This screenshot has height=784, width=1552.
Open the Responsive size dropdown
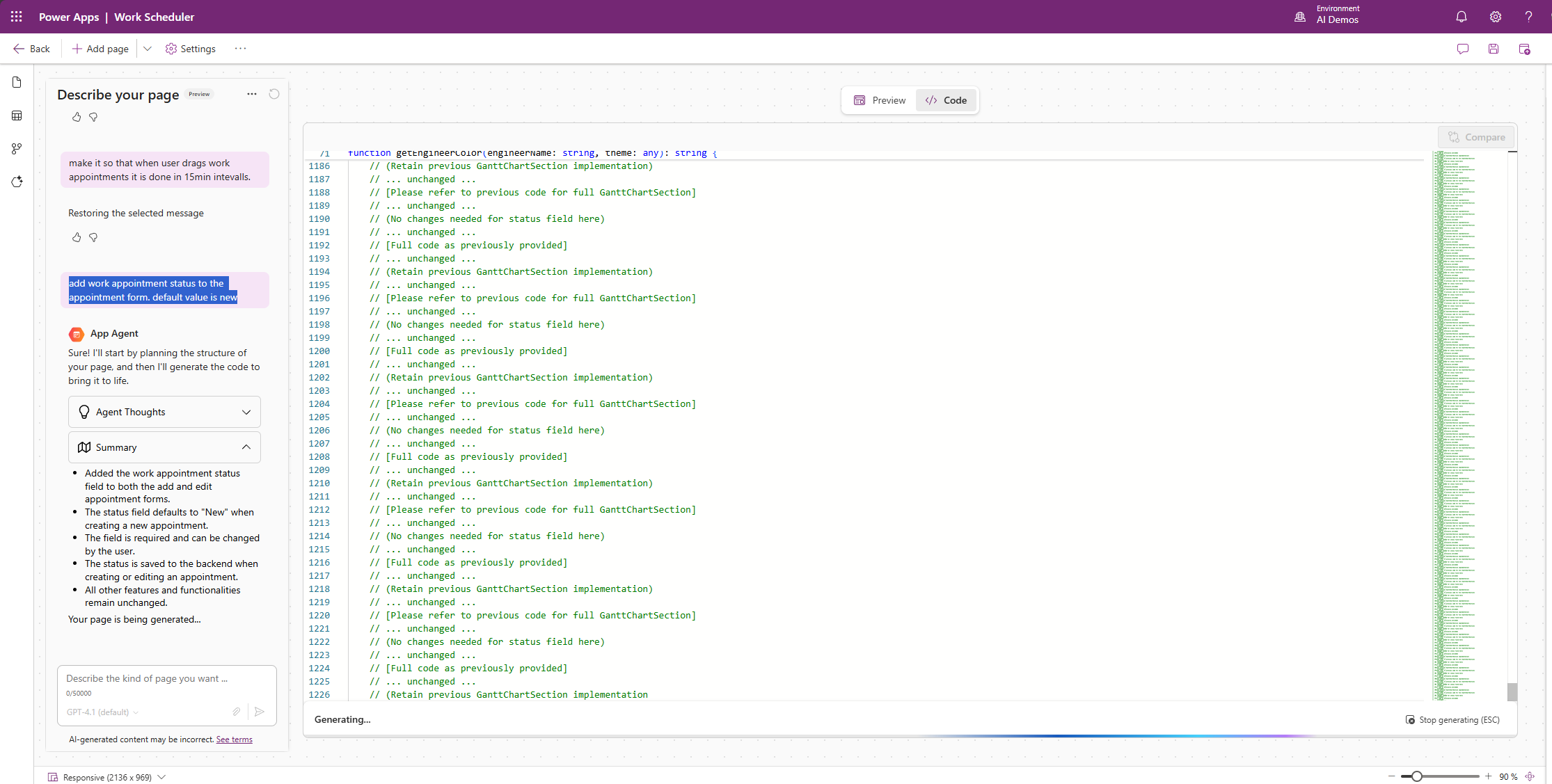pyautogui.click(x=161, y=777)
